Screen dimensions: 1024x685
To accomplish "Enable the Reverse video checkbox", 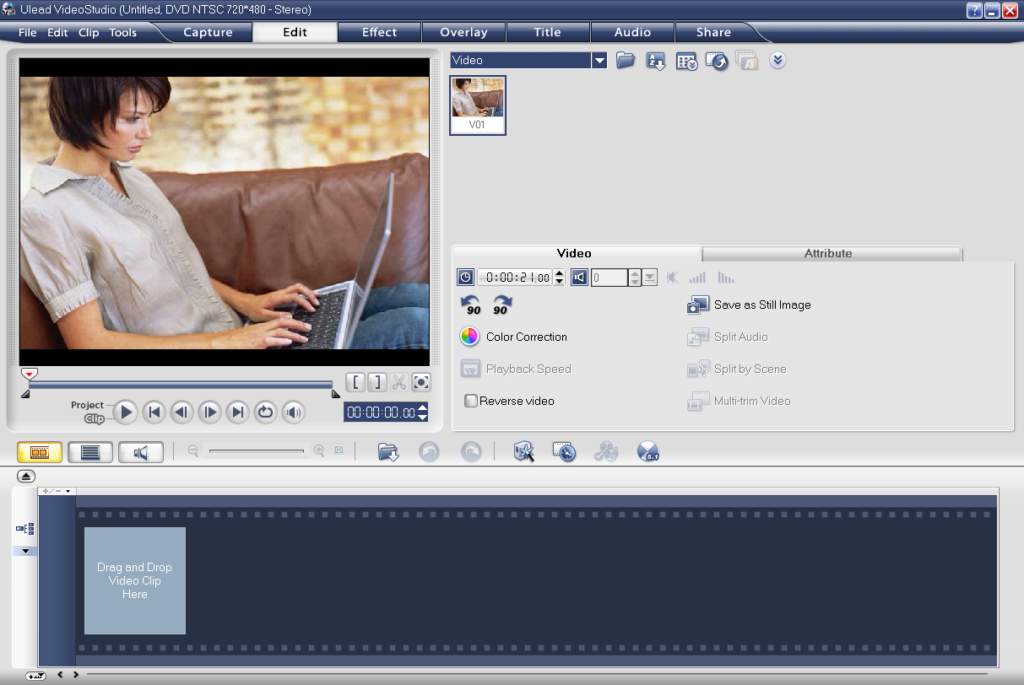I will (x=471, y=401).
